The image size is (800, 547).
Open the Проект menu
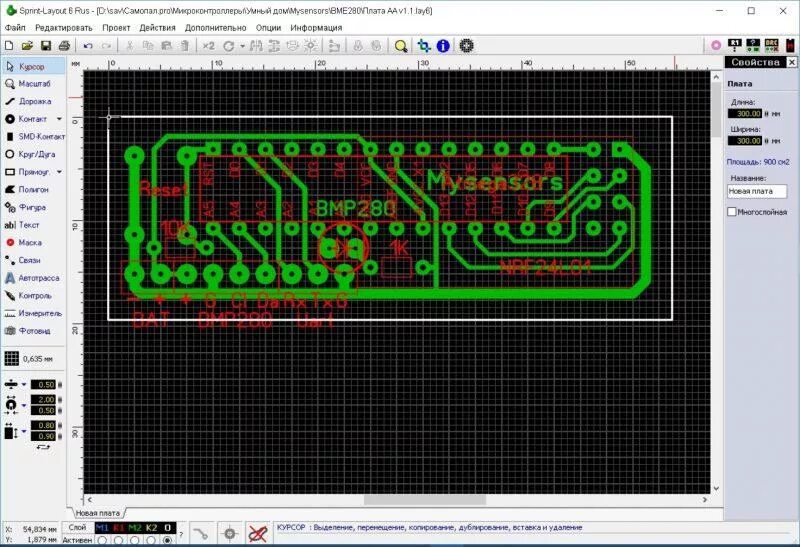[x=116, y=28]
